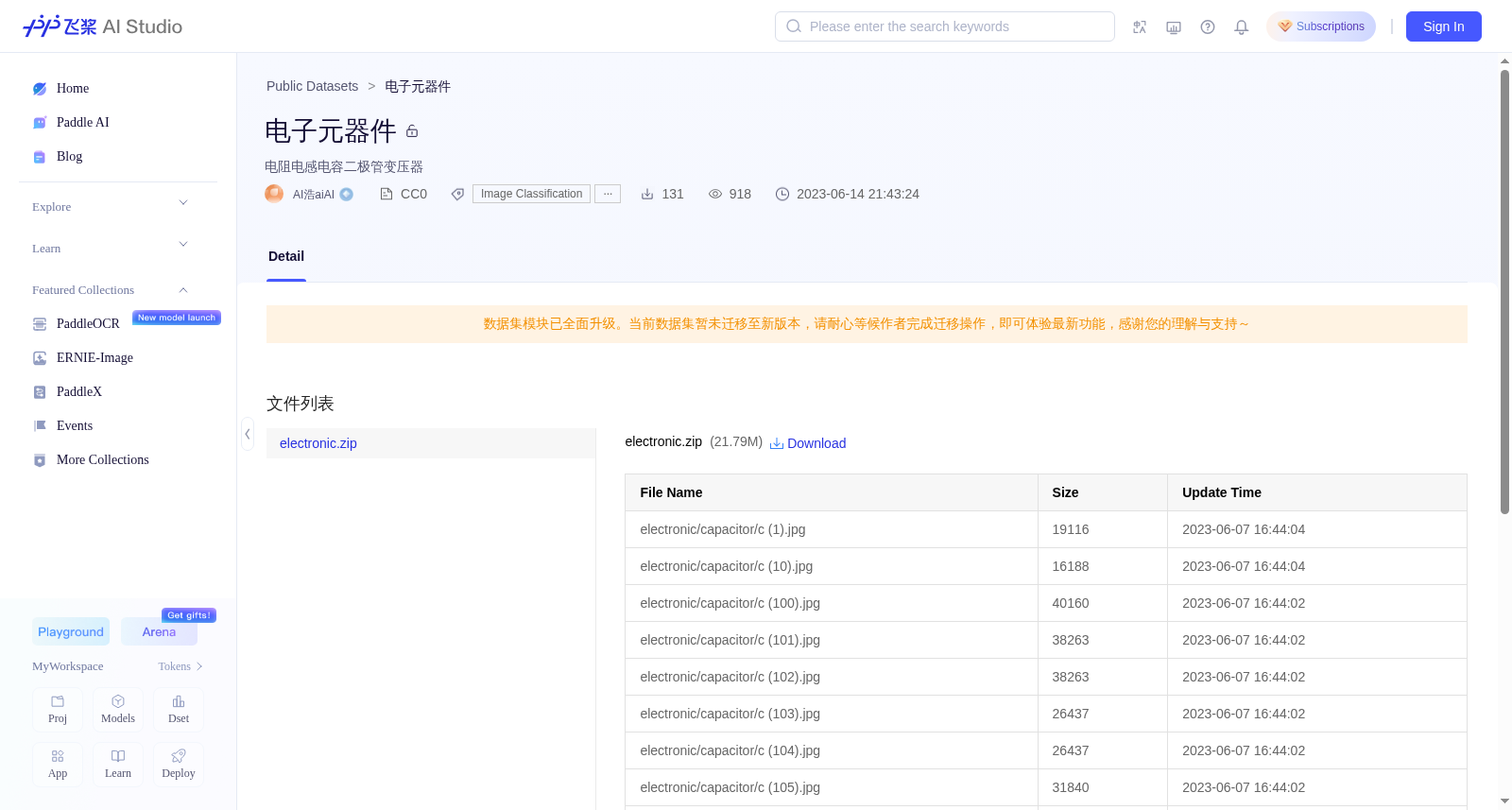Collapse the sidebar with the arrow handle
Viewport: 1512px width, 810px height.
[x=247, y=434]
